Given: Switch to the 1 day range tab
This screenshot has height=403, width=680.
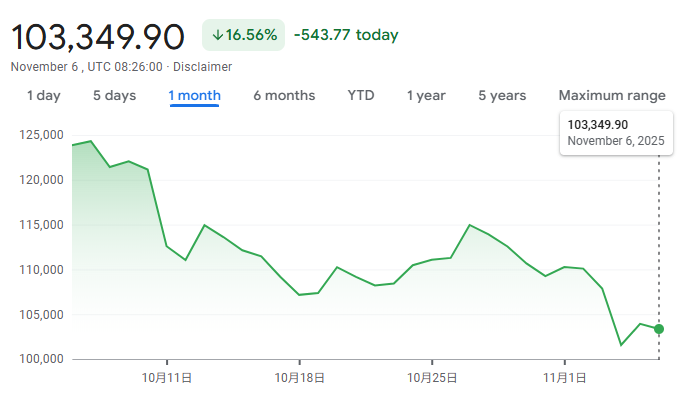Looking at the screenshot, I should pos(43,96).
